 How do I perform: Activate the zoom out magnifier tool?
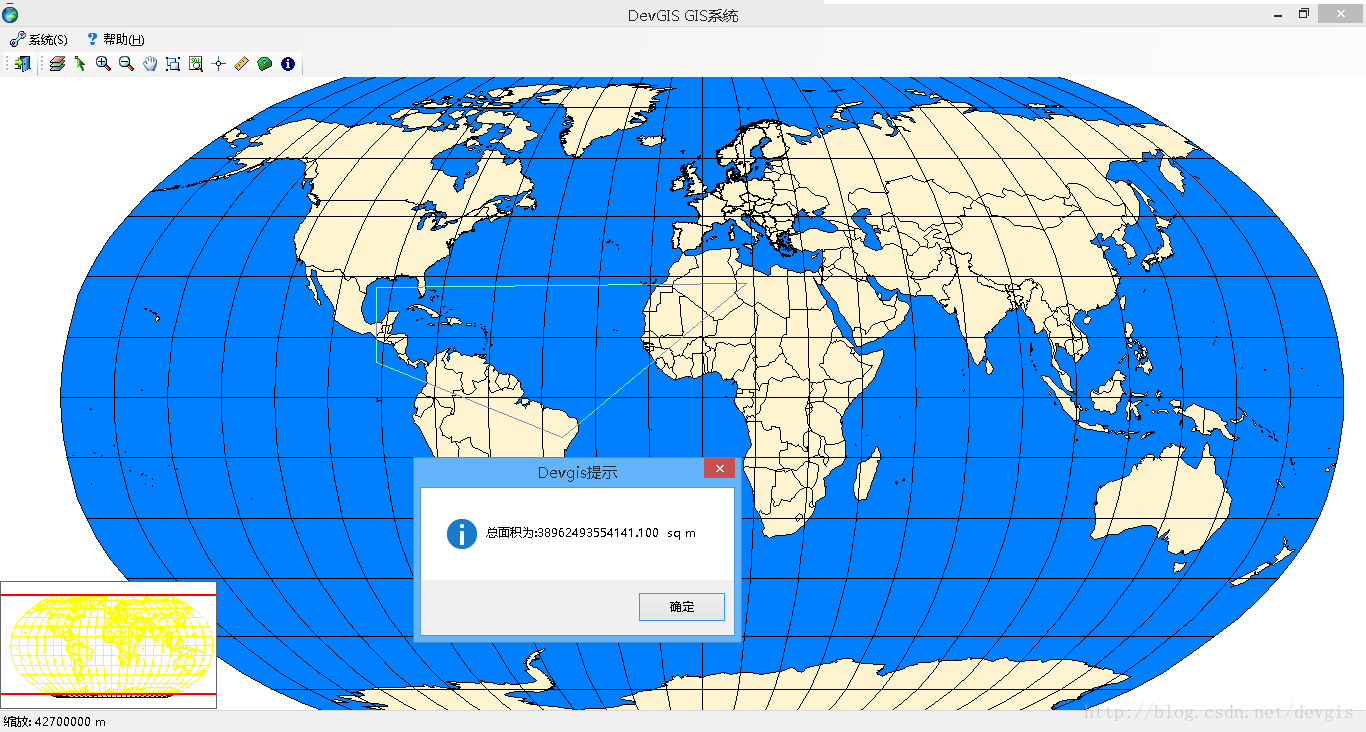pyautogui.click(x=126, y=64)
